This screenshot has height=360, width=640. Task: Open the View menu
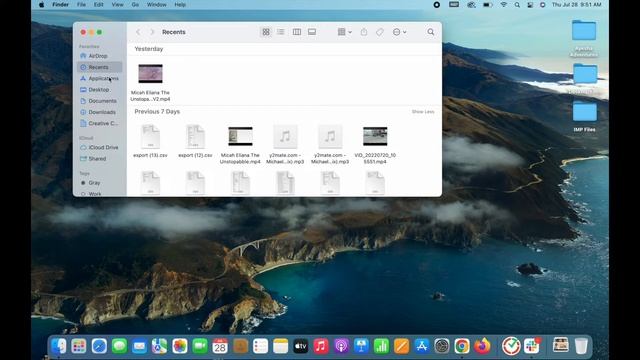pyautogui.click(x=117, y=5)
